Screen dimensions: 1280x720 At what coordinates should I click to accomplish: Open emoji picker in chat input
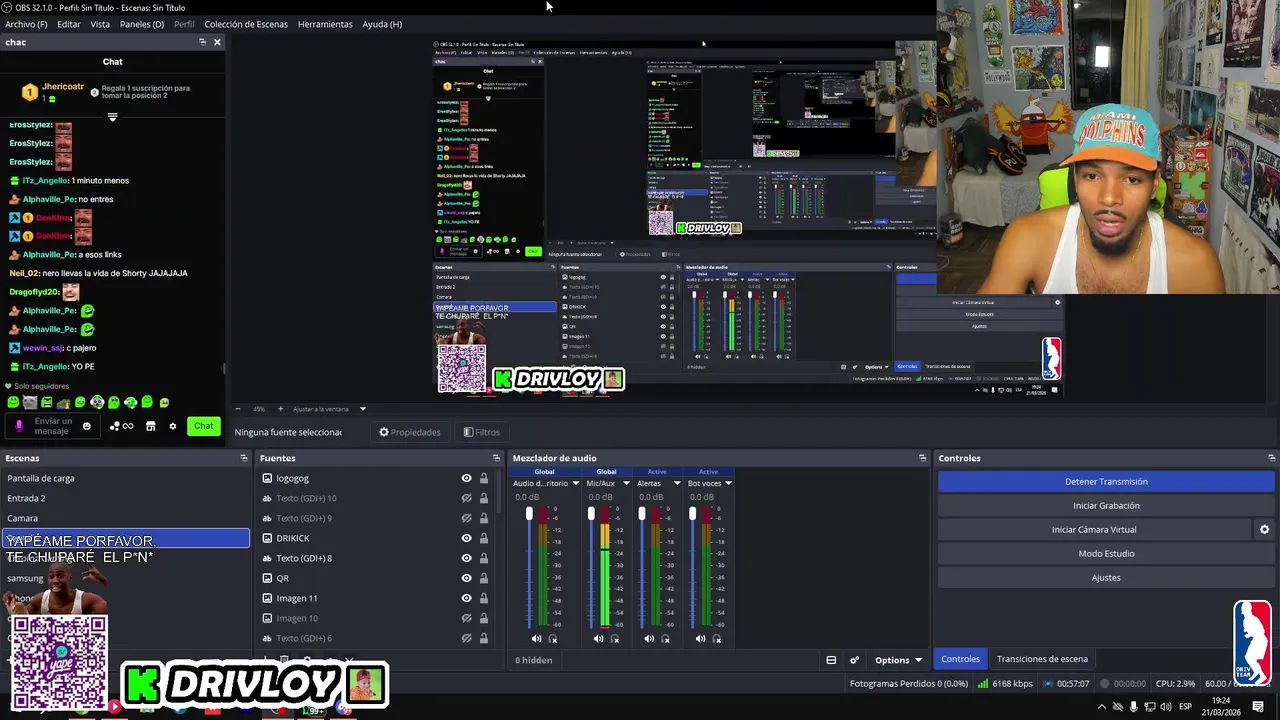tap(86, 426)
